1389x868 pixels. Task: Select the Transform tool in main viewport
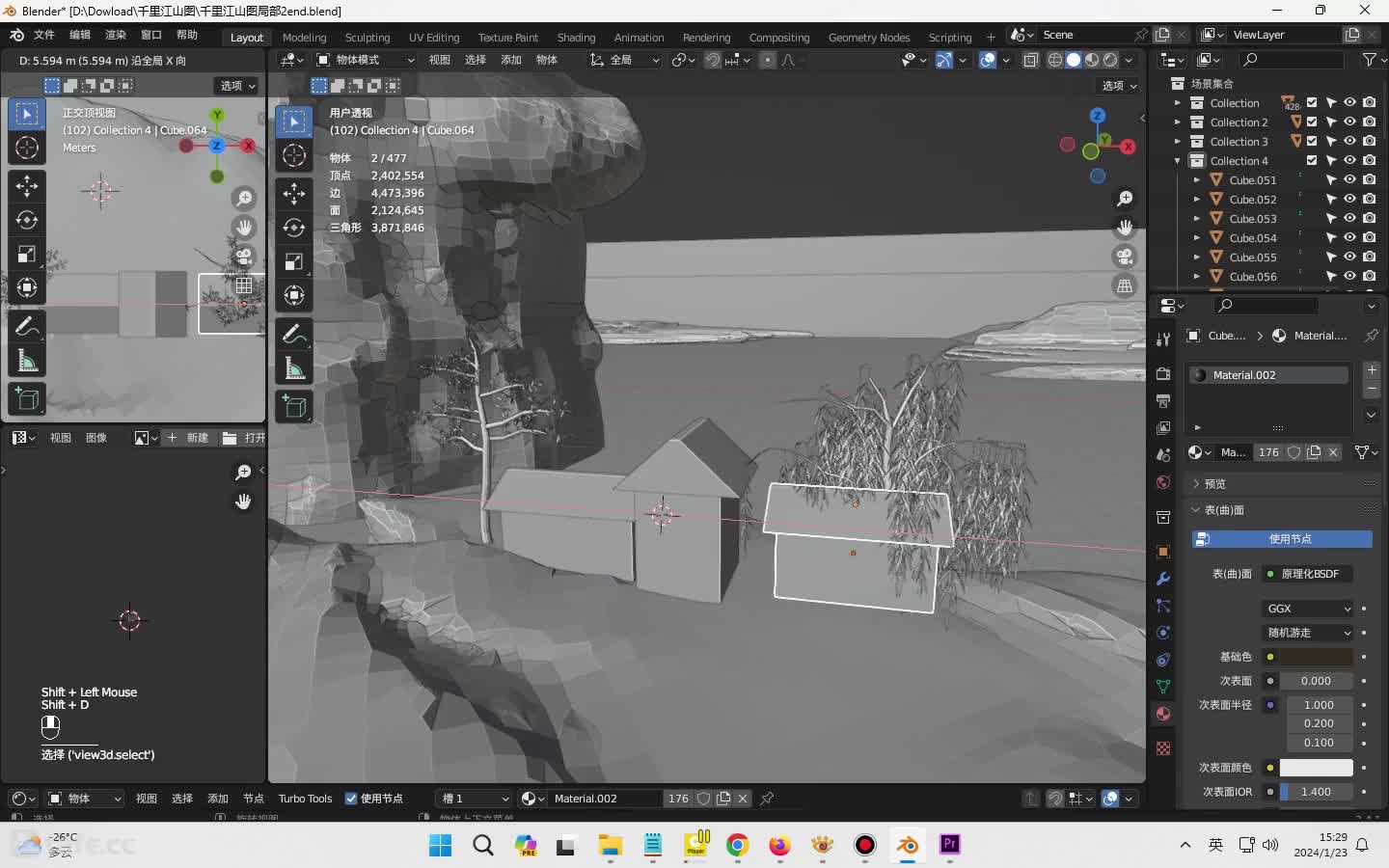294,295
